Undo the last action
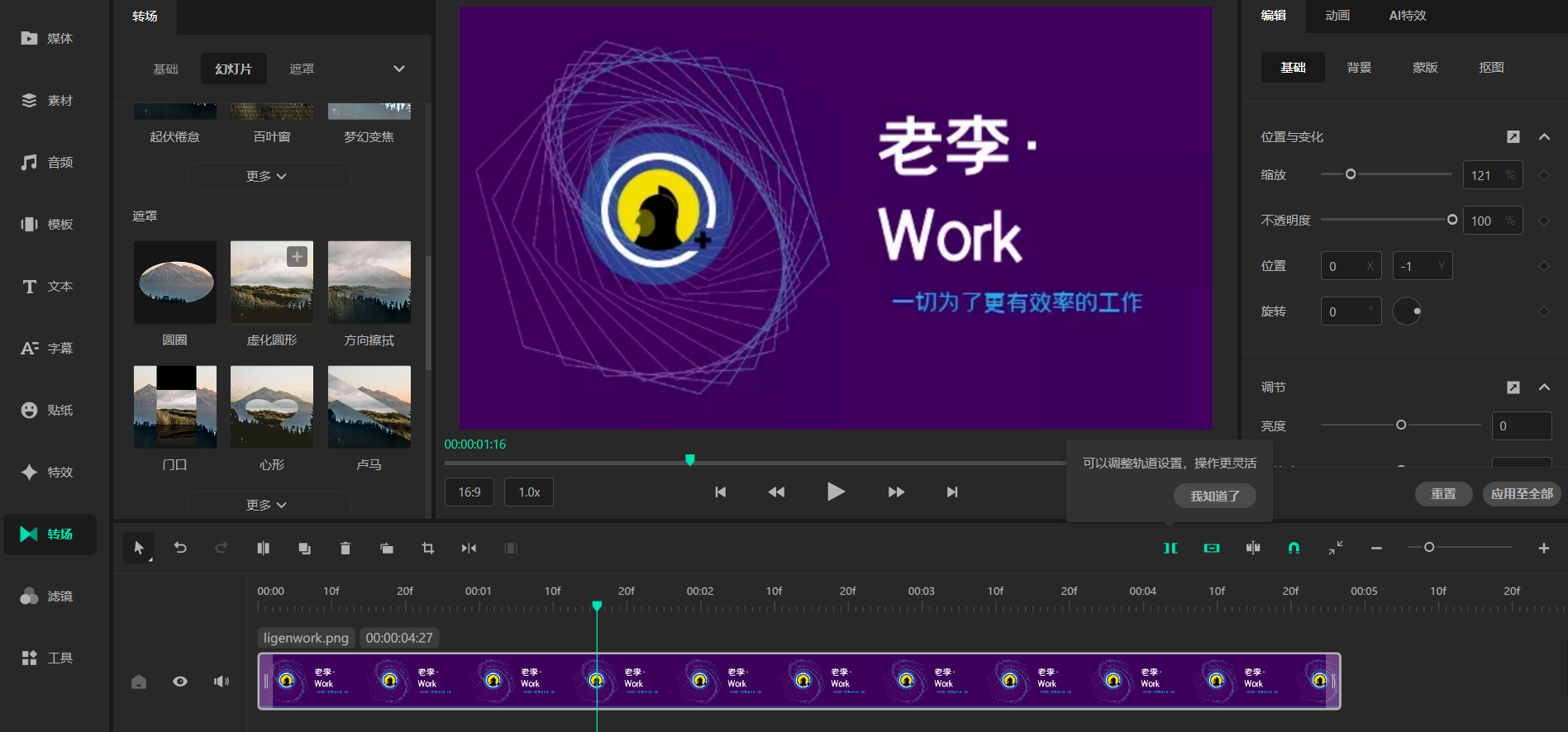This screenshot has height=732, width=1568. (180, 548)
